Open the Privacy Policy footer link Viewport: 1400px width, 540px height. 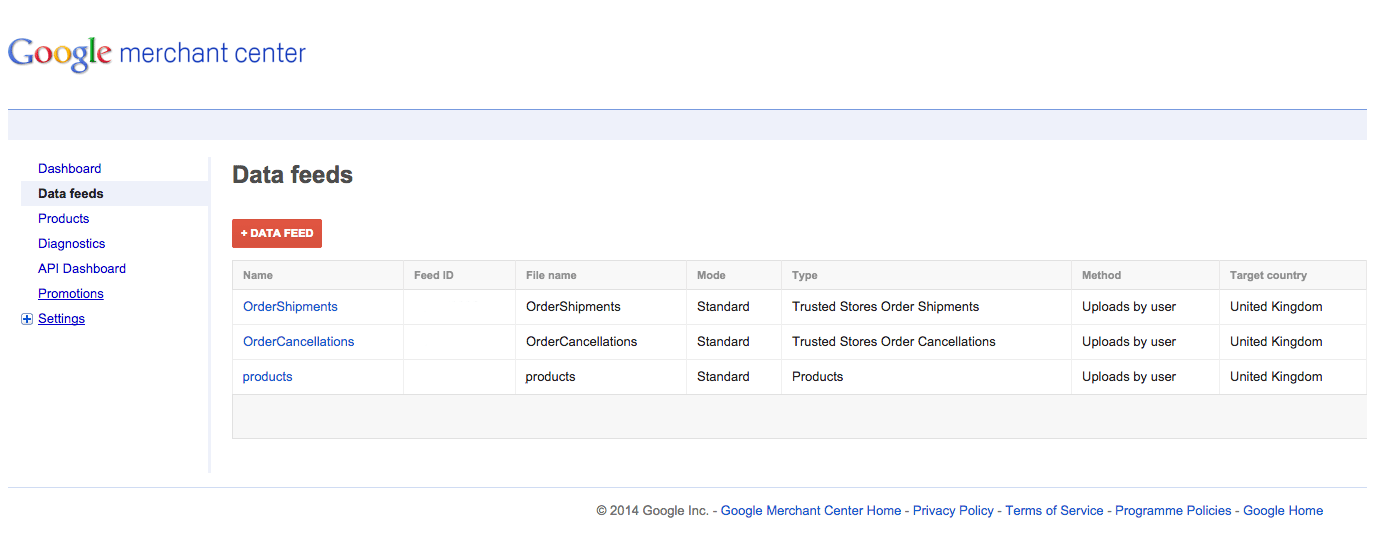click(x=953, y=511)
